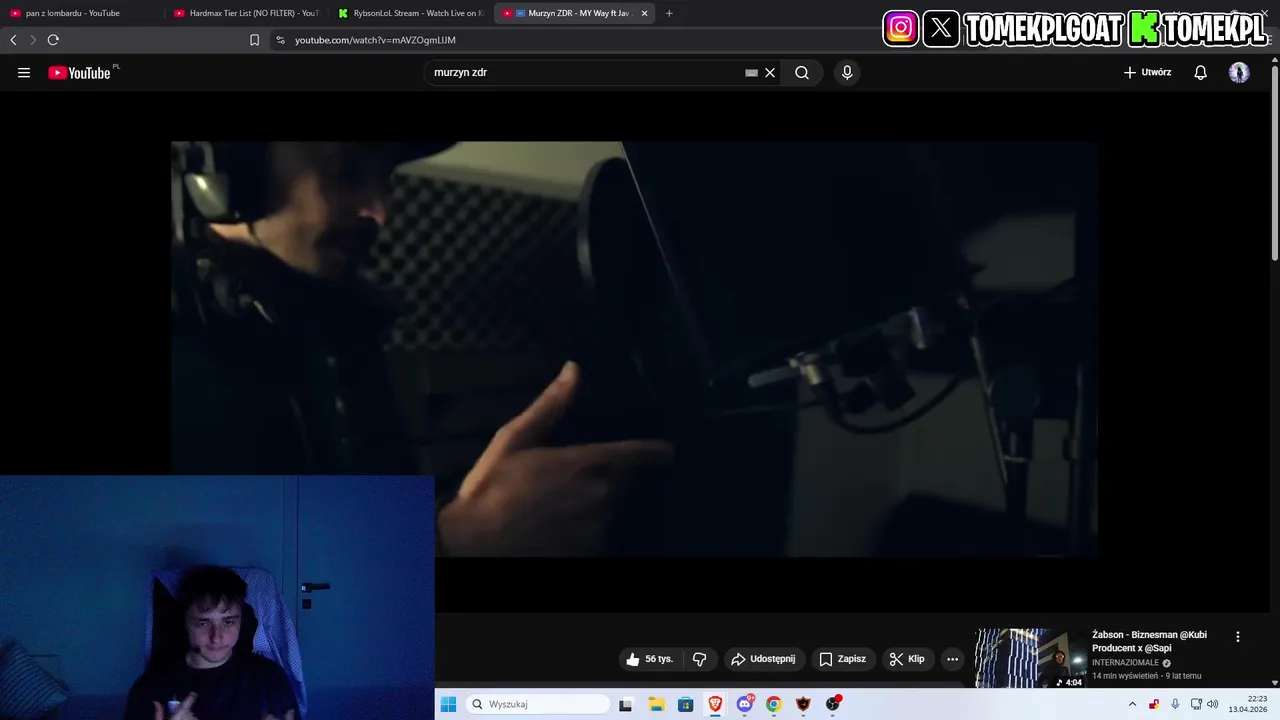Switch to Hardmax Tier List tab
The height and width of the screenshot is (720, 1280).
pyautogui.click(x=247, y=13)
